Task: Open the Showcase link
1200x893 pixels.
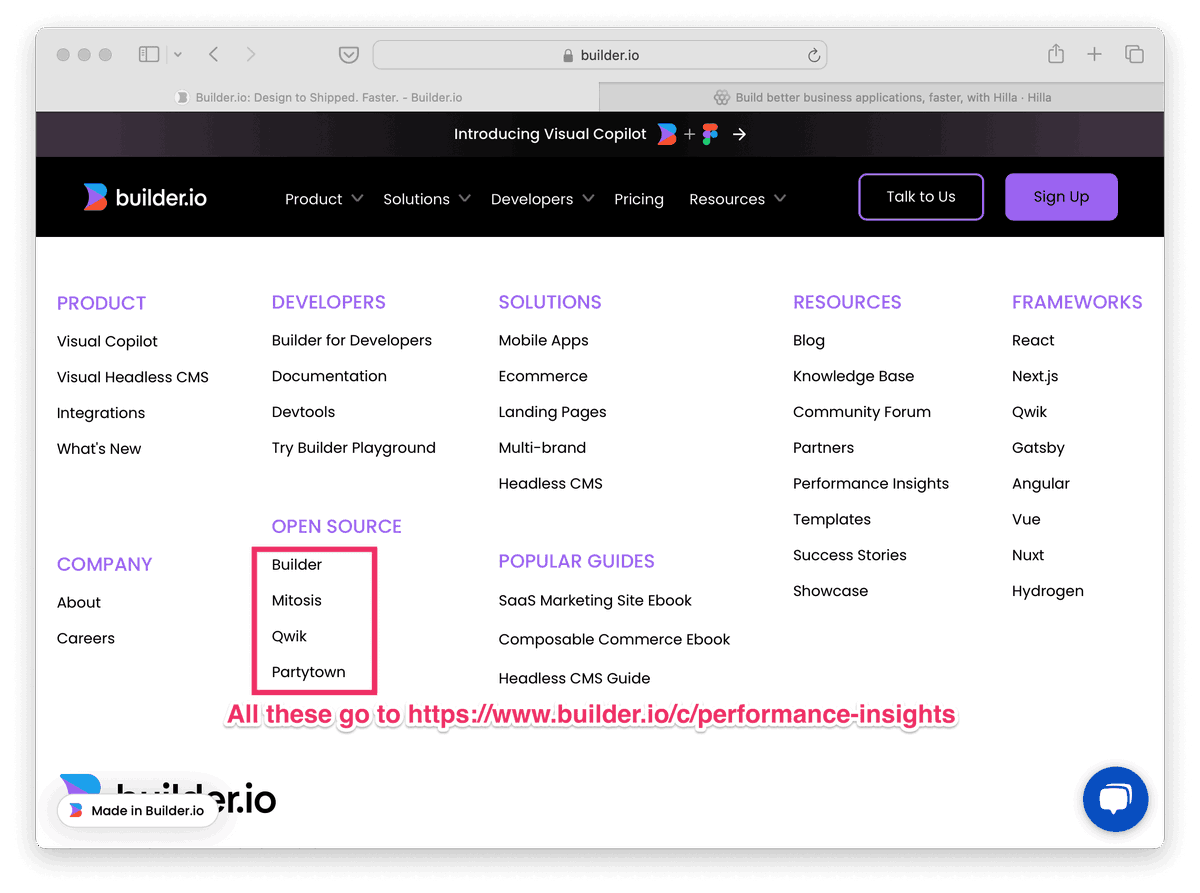Action: coord(830,591)
